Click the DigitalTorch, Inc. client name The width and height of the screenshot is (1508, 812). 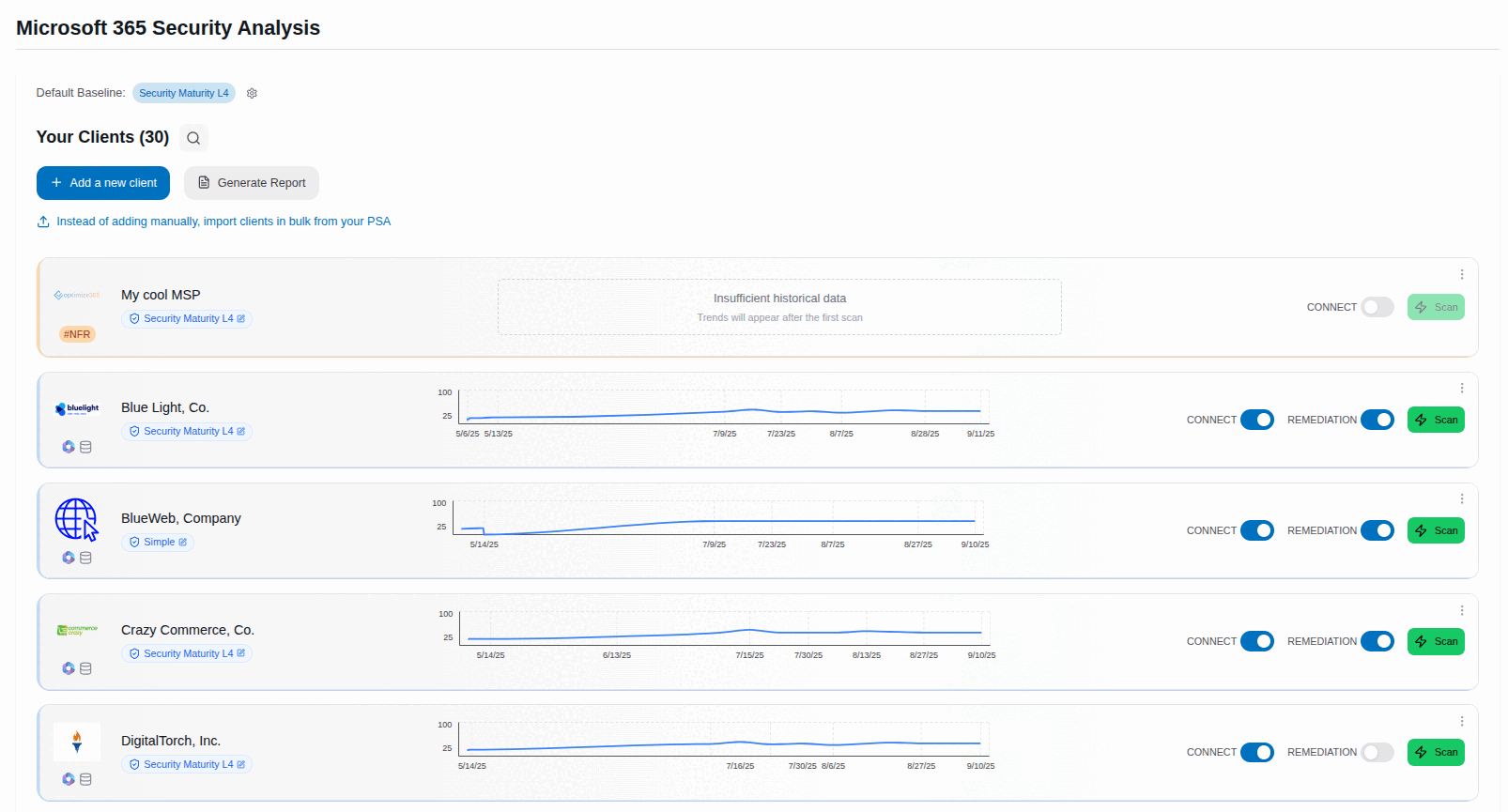[x=171, y=741]
